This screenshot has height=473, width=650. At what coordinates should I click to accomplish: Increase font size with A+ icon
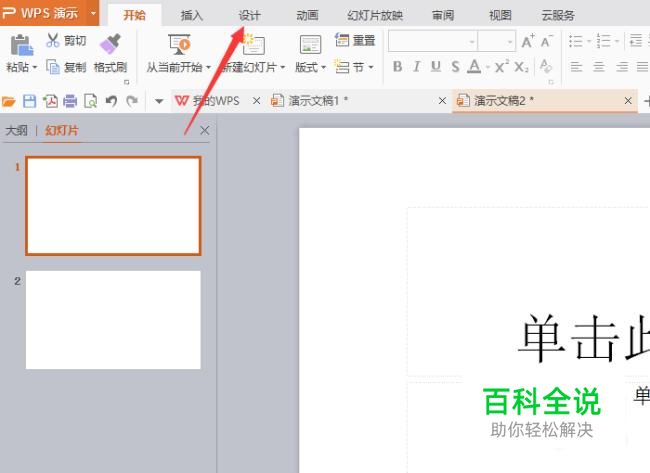(528, 41)
